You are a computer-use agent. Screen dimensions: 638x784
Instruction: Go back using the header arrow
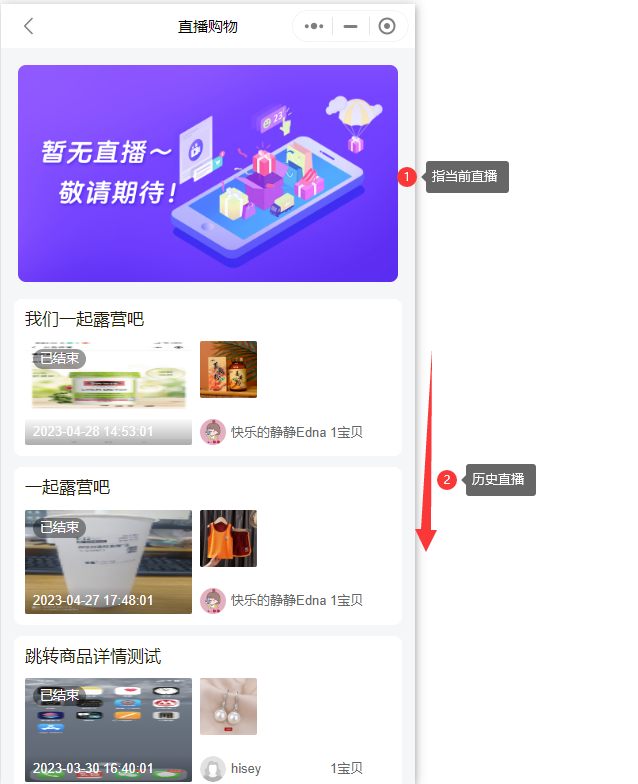pos(28,26)
